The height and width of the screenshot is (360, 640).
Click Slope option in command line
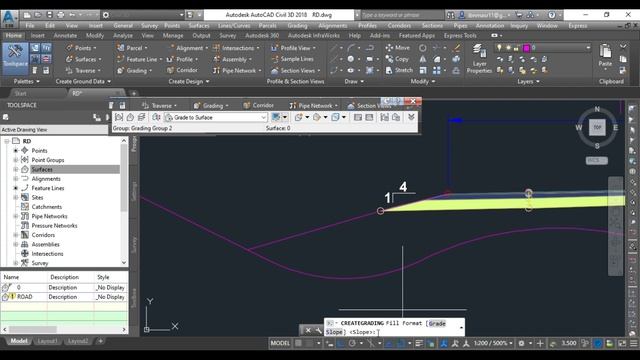334,332
